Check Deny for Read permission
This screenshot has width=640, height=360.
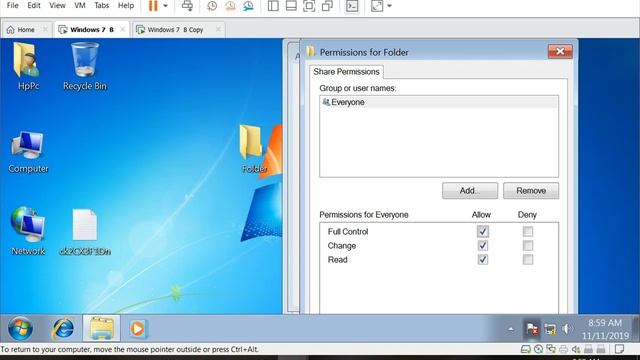pos(528,259)
